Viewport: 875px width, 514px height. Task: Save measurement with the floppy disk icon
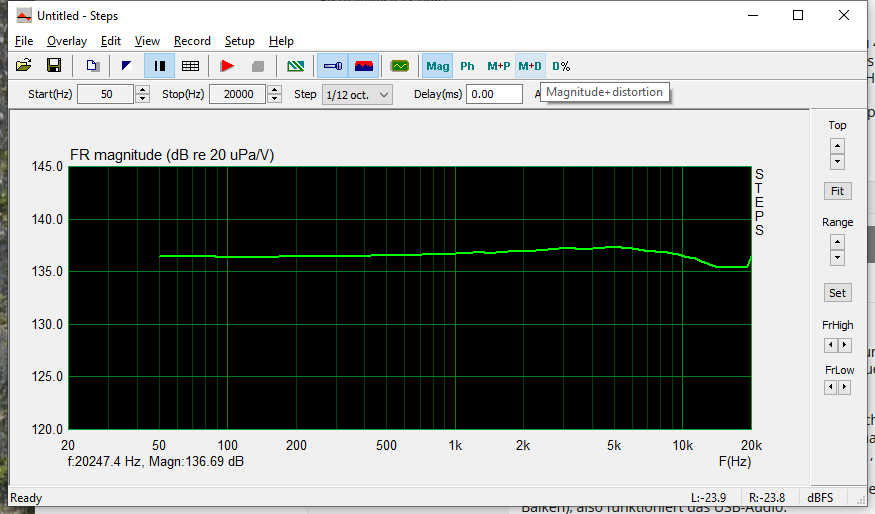[54, 66]
